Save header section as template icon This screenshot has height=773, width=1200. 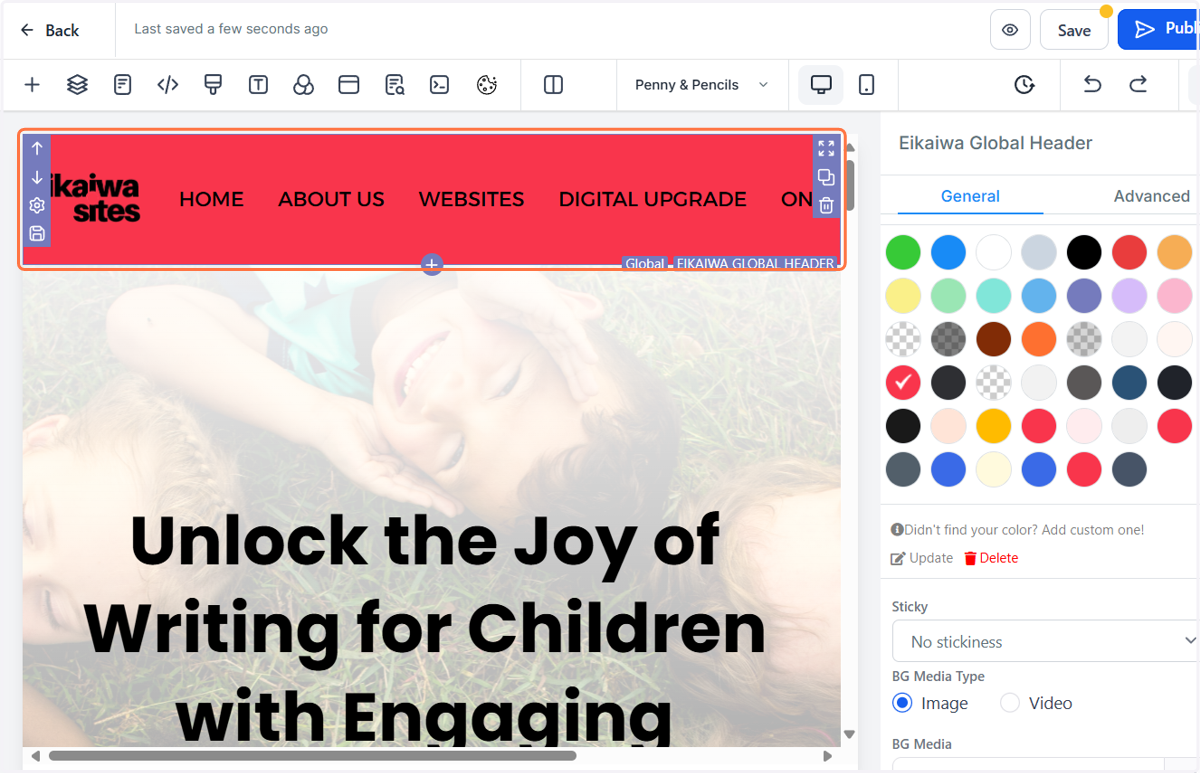[x=37, y=233]
